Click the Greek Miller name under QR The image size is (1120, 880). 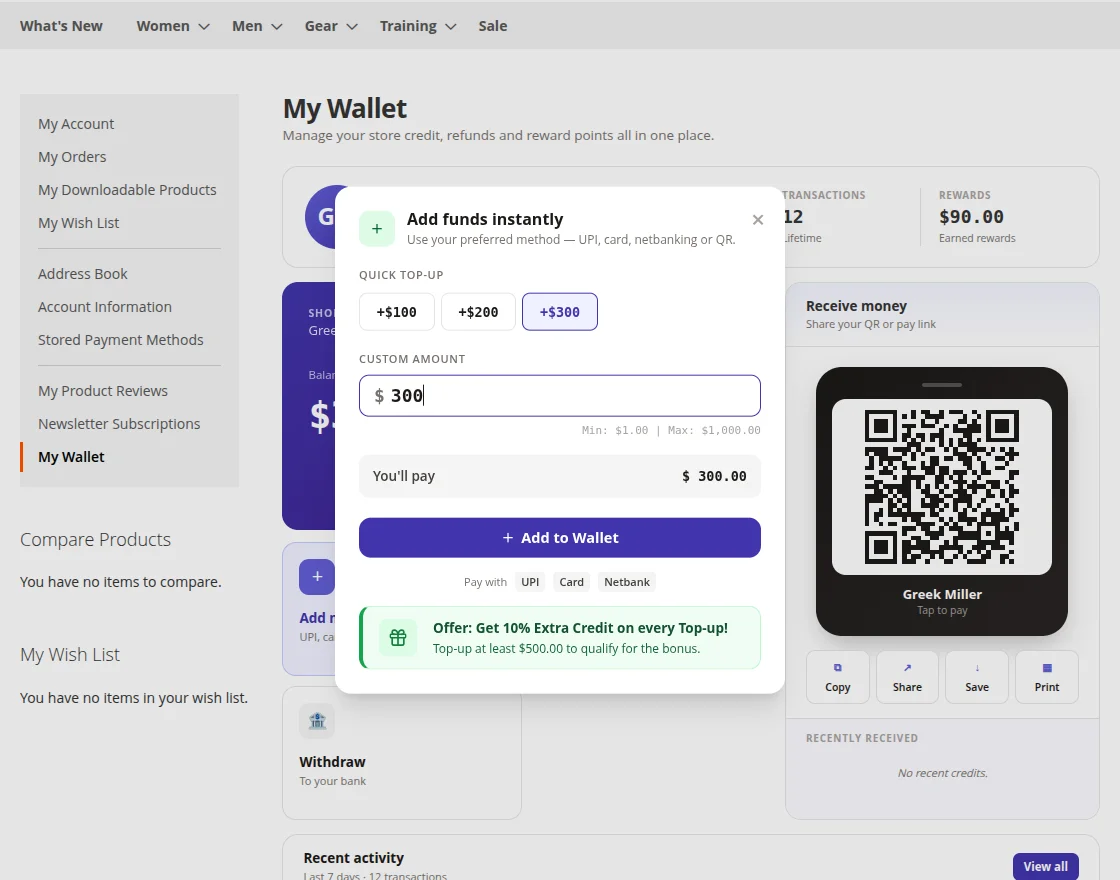point(942,594)
